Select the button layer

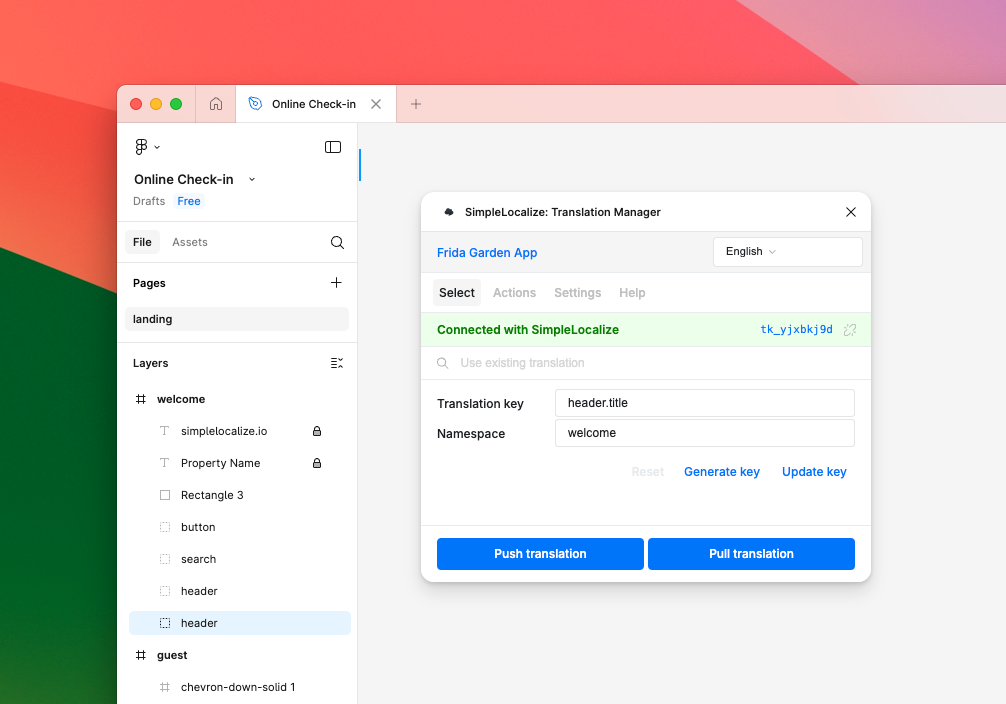[x=240, y=528]
